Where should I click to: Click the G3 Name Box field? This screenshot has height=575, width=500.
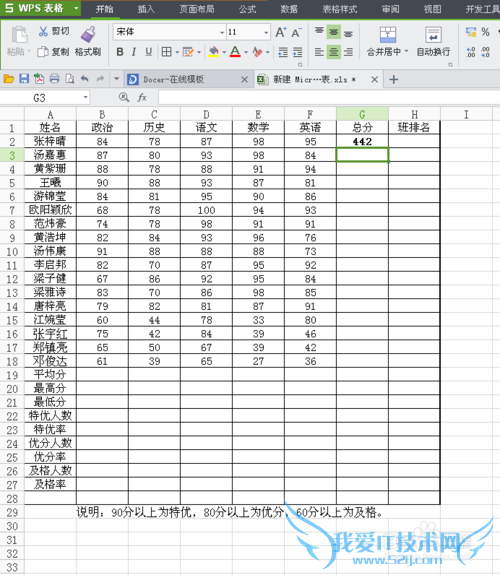click(40, 98)
